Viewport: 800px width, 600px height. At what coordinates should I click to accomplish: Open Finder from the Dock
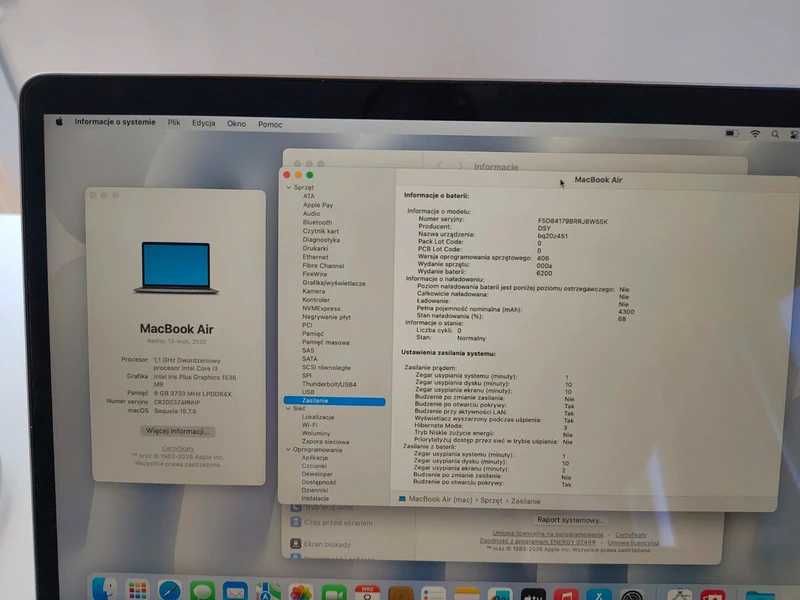point(104,590)
